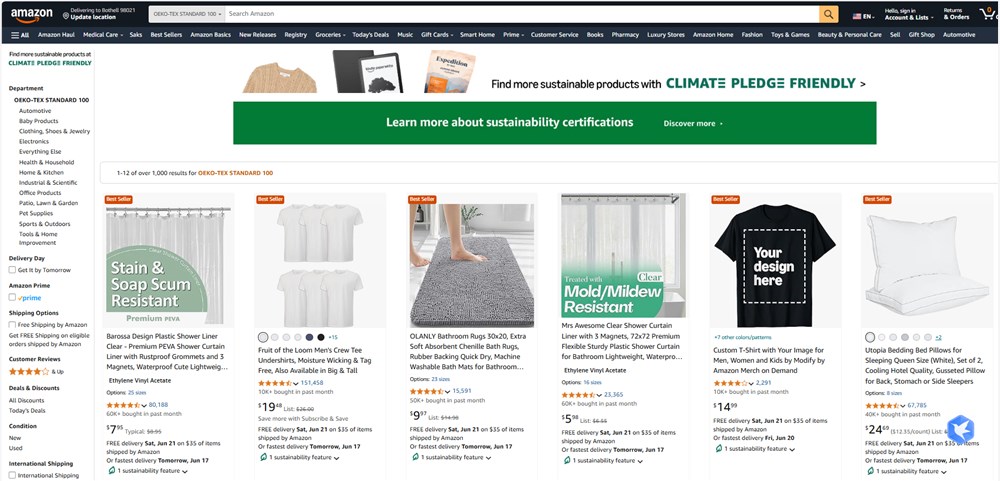Toggle the Prime checkbox filter
Viewport: 1000px width, 481px height.
(x=12, y=297)
